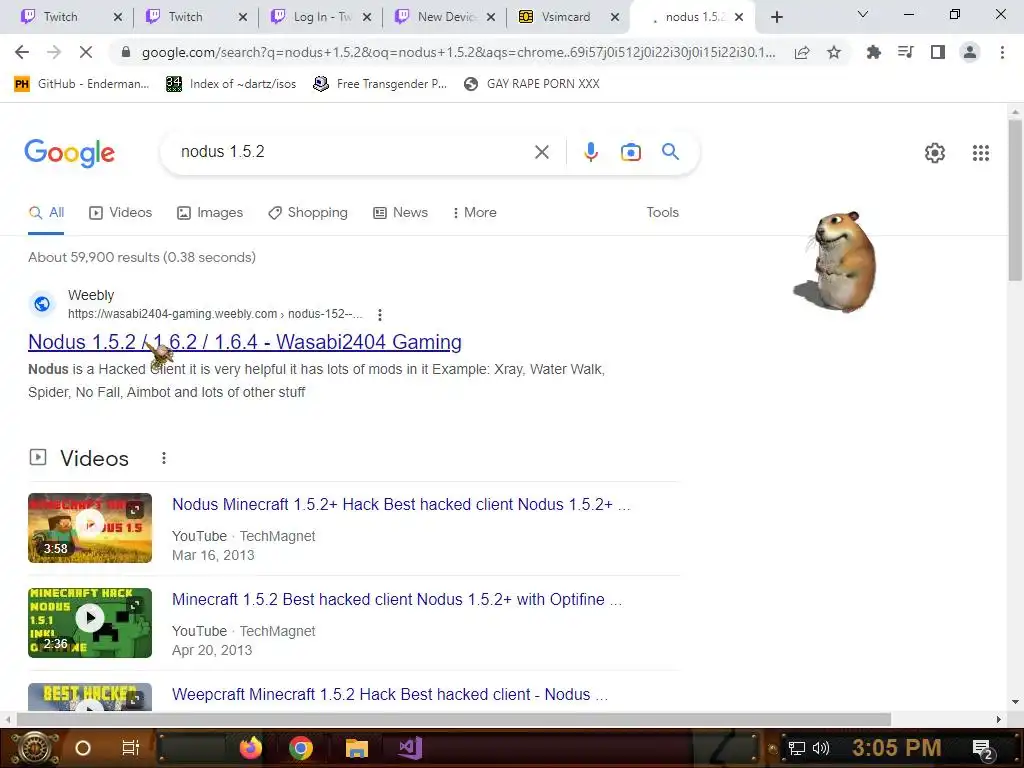Close the Vsimcard tab
The width and height of the screenshot is (1024, 768).
615,17
